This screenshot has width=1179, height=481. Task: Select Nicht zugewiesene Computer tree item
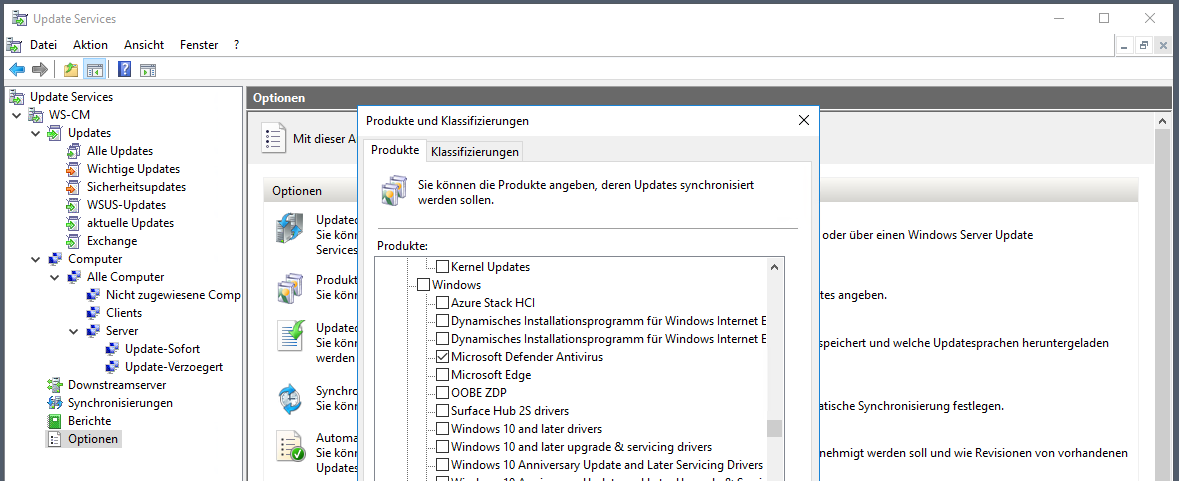click(x=173, y=295)
